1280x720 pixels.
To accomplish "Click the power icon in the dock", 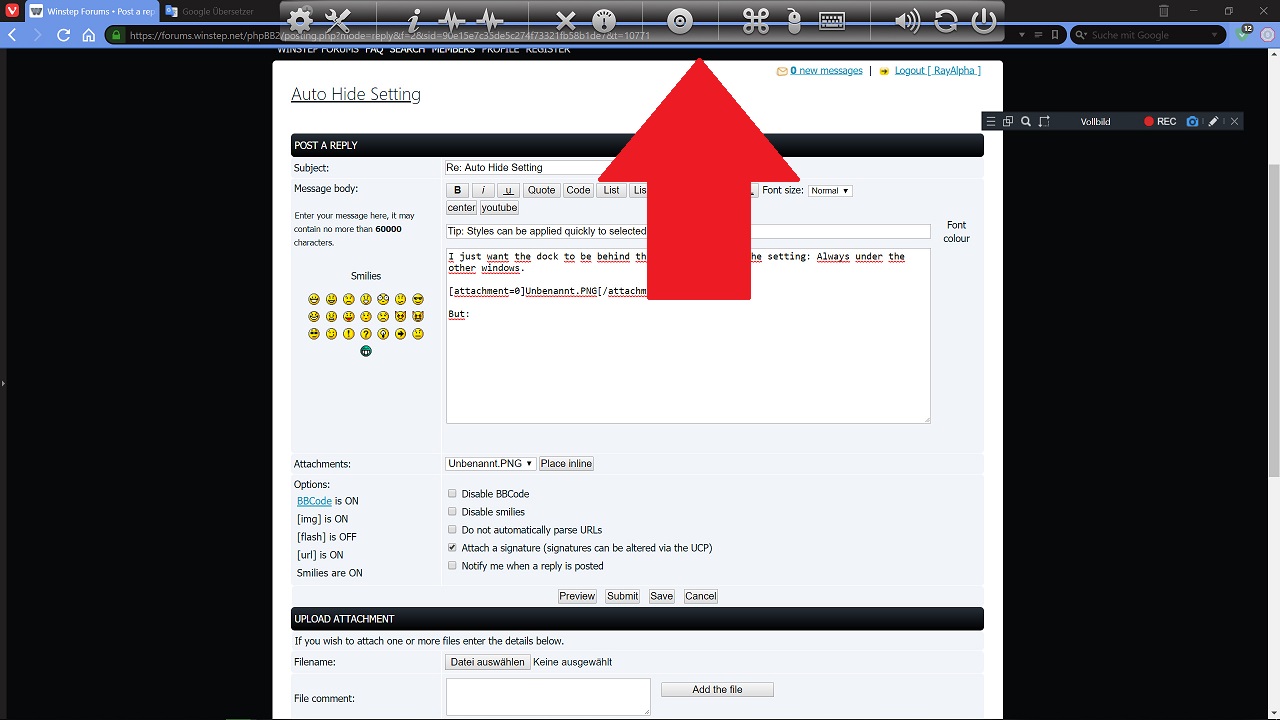I will 984,21.
